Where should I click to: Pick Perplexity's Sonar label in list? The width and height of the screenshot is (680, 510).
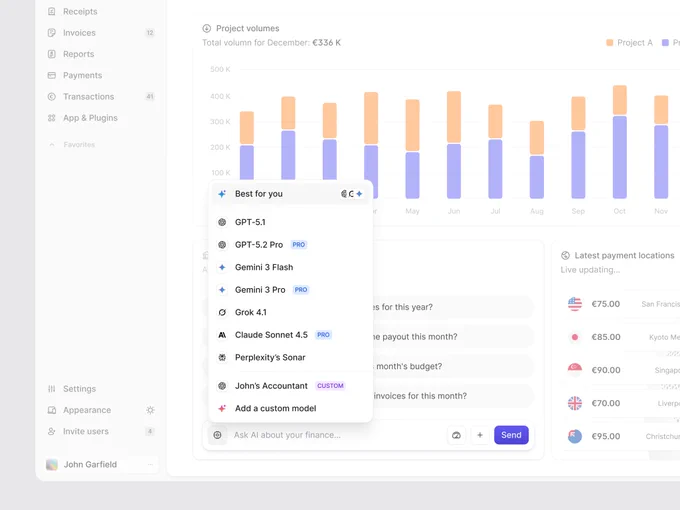click(270, 357)
